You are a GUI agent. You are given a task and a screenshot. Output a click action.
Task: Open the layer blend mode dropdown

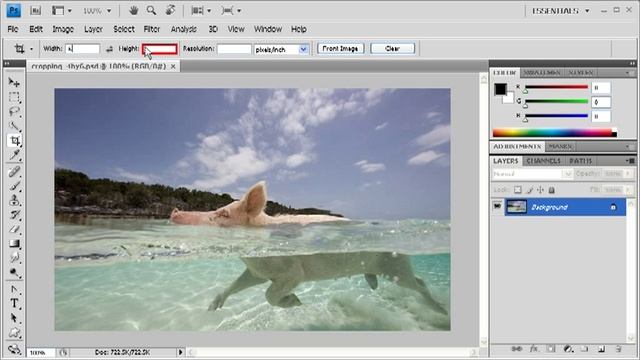pos(532,174)
